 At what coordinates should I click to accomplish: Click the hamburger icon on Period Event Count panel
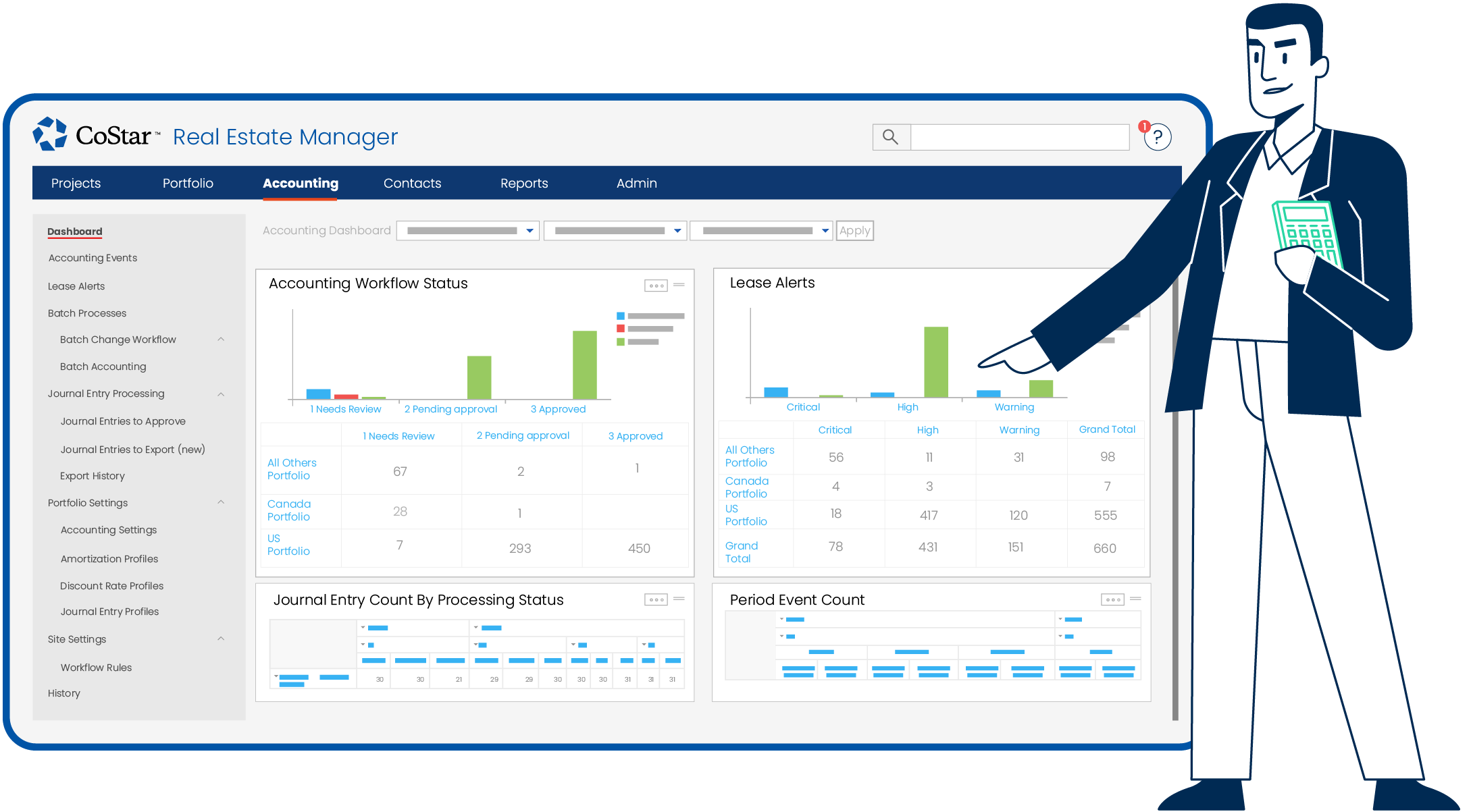(x=1137, y=599)
